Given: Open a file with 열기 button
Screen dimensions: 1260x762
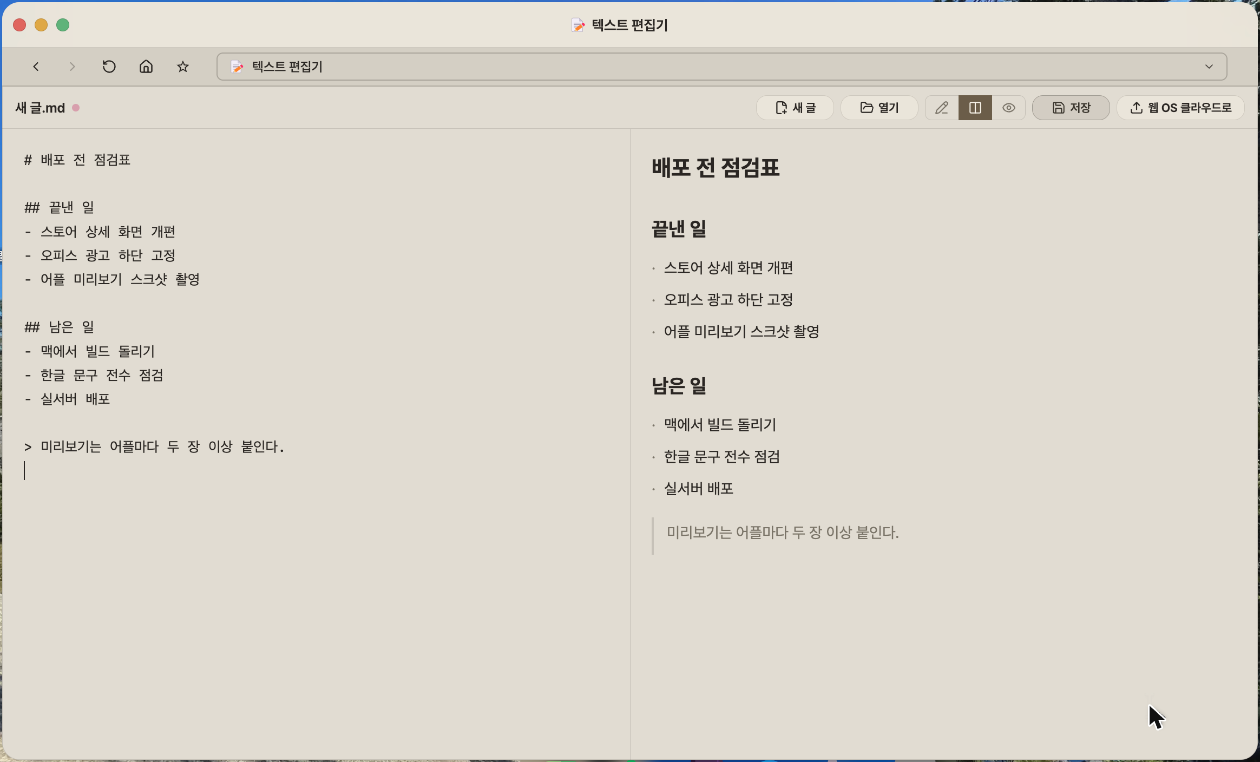Looking at the screenshot, I should tap(879, 108).
